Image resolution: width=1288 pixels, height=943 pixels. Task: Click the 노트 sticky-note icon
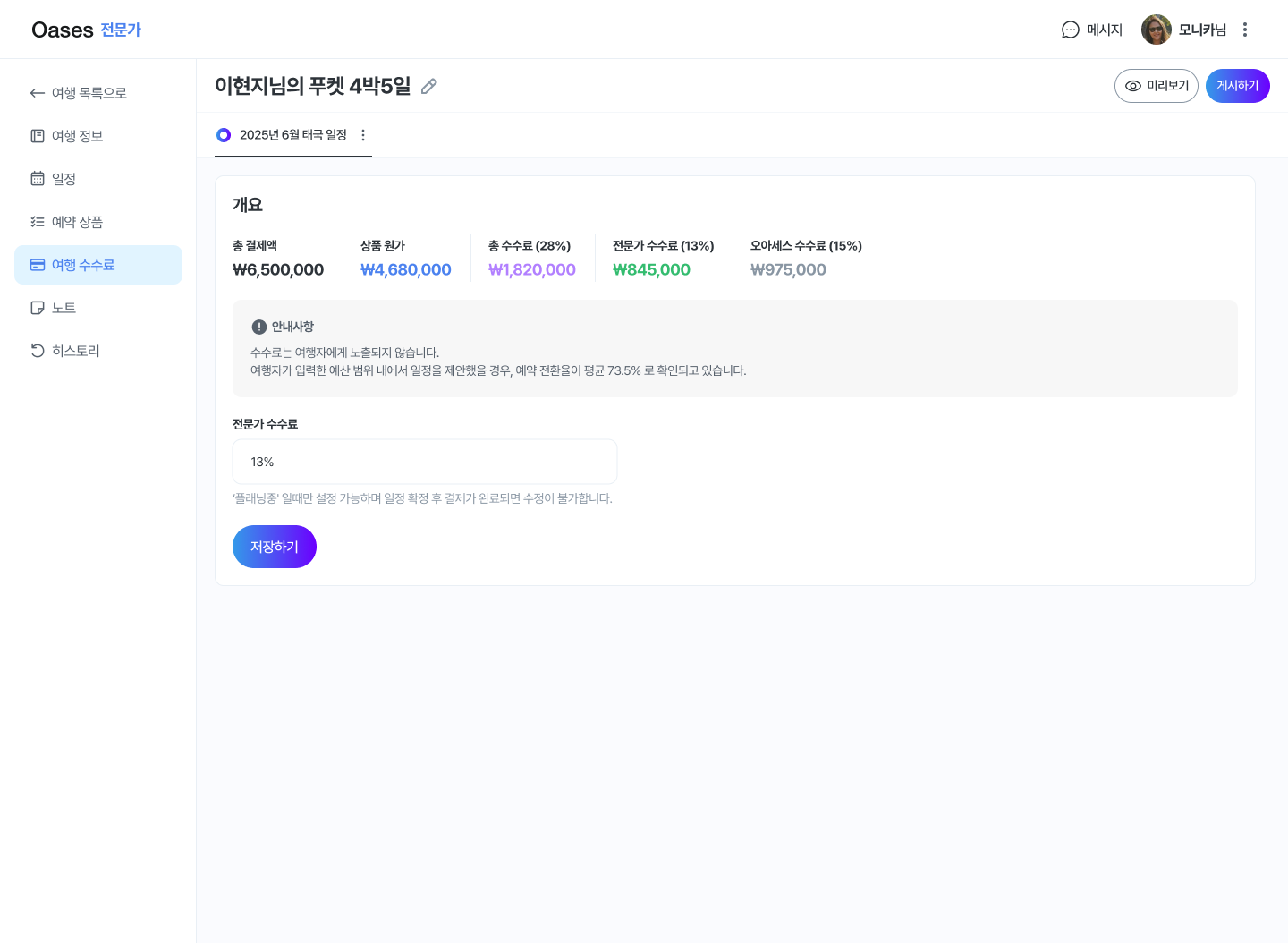(x=38, y=308)
